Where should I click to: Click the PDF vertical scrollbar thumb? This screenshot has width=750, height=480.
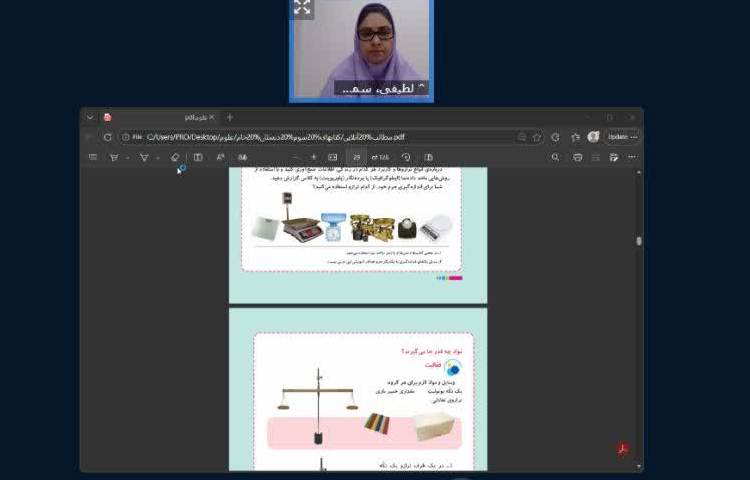(639, 241)
